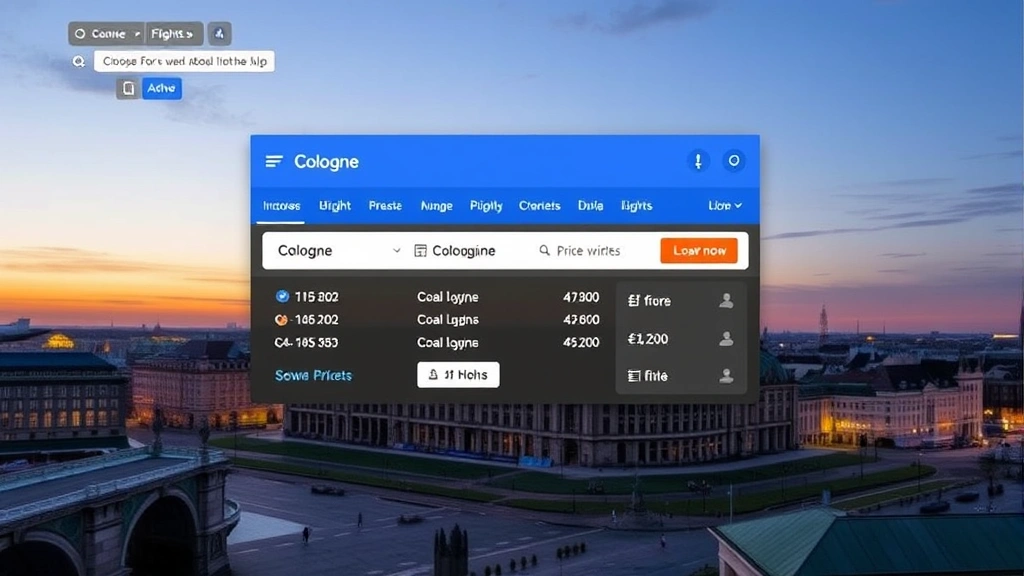Click the blue airline logo beside 115 802
The height and width of the screenshot is (576, 1024).
(282, 297)
